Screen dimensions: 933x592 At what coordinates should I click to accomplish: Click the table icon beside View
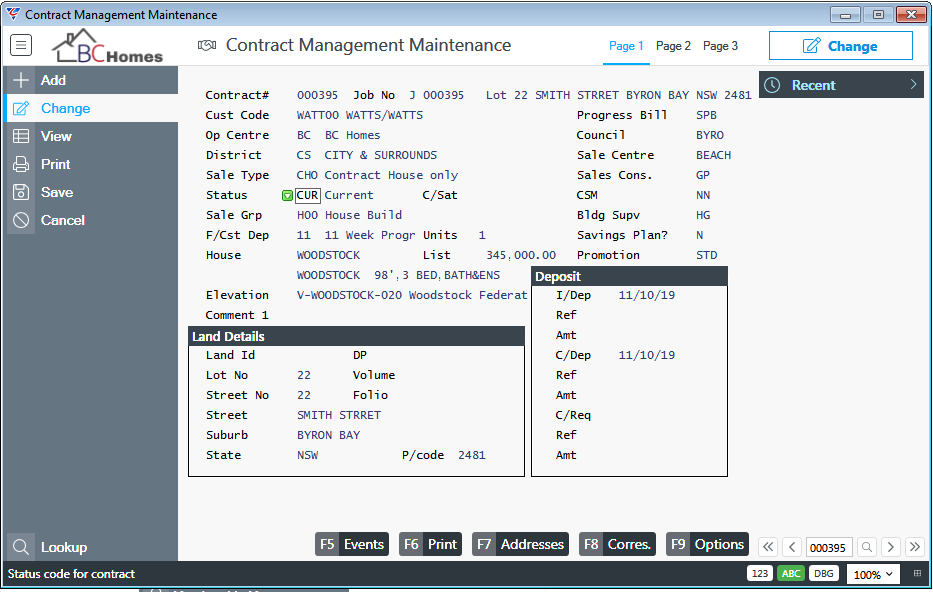[21, 136]
